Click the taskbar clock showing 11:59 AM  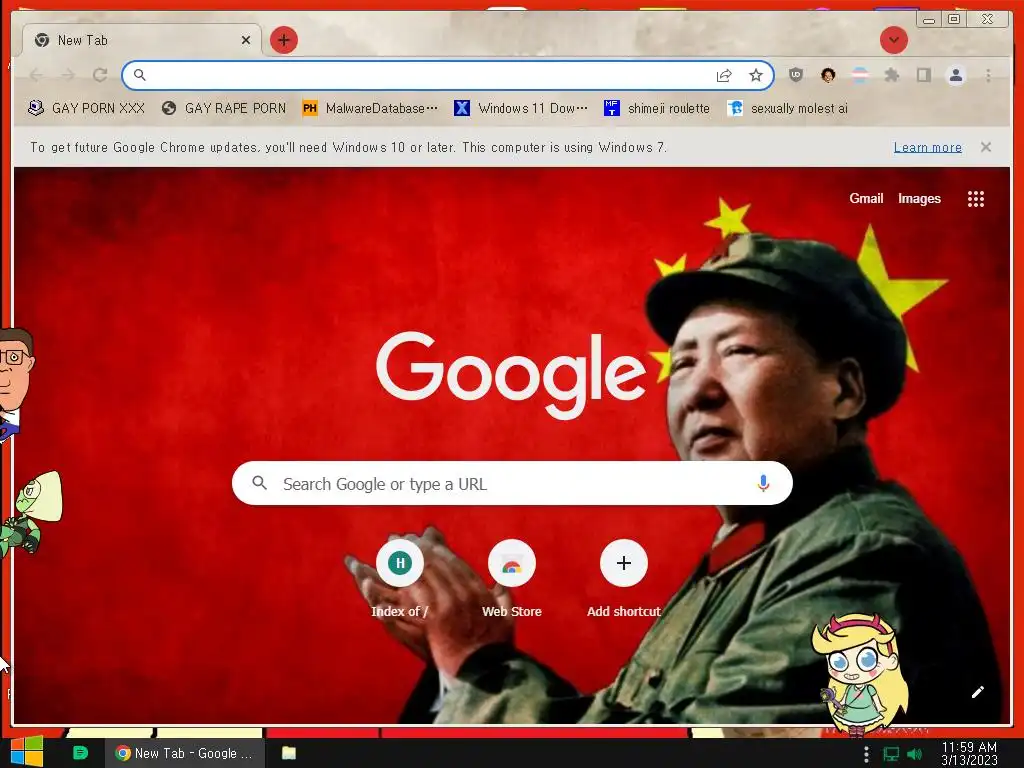click(969, 753)
